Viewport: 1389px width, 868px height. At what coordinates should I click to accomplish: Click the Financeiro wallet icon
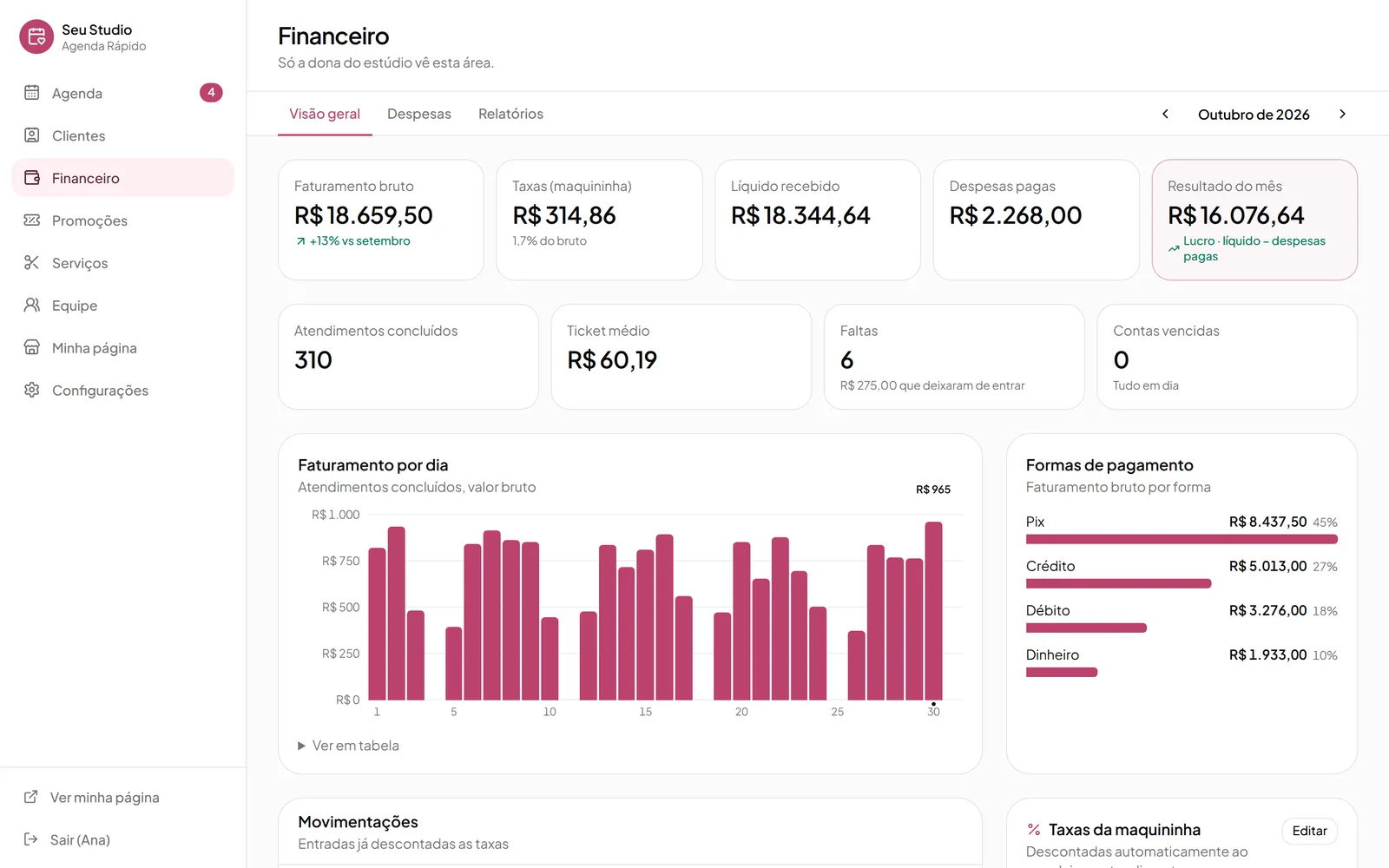pos(32,177)
